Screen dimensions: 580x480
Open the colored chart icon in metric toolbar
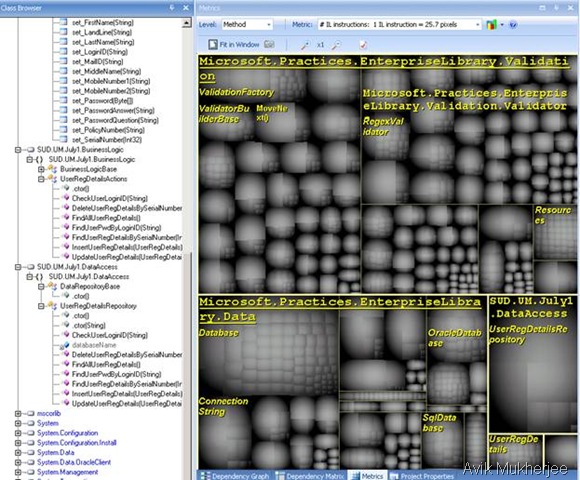[492, 25]
